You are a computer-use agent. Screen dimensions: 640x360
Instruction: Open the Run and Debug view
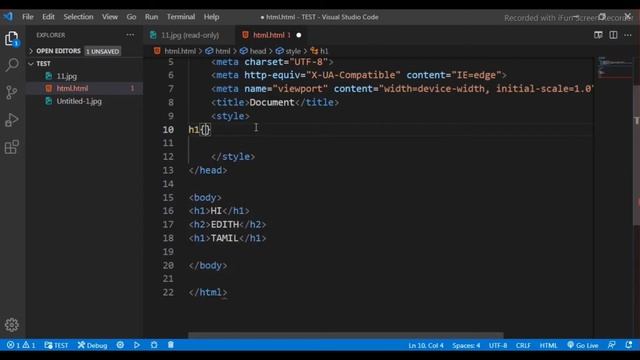(x=12, y=120)
